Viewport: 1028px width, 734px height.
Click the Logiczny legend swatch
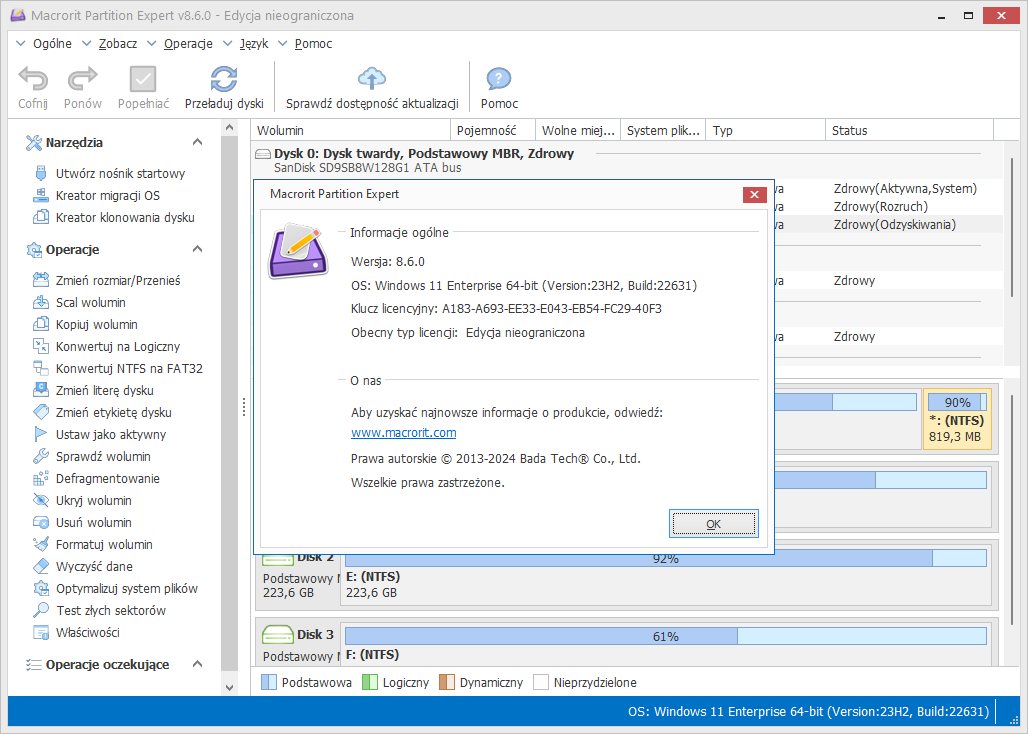[x=370, y=682]
